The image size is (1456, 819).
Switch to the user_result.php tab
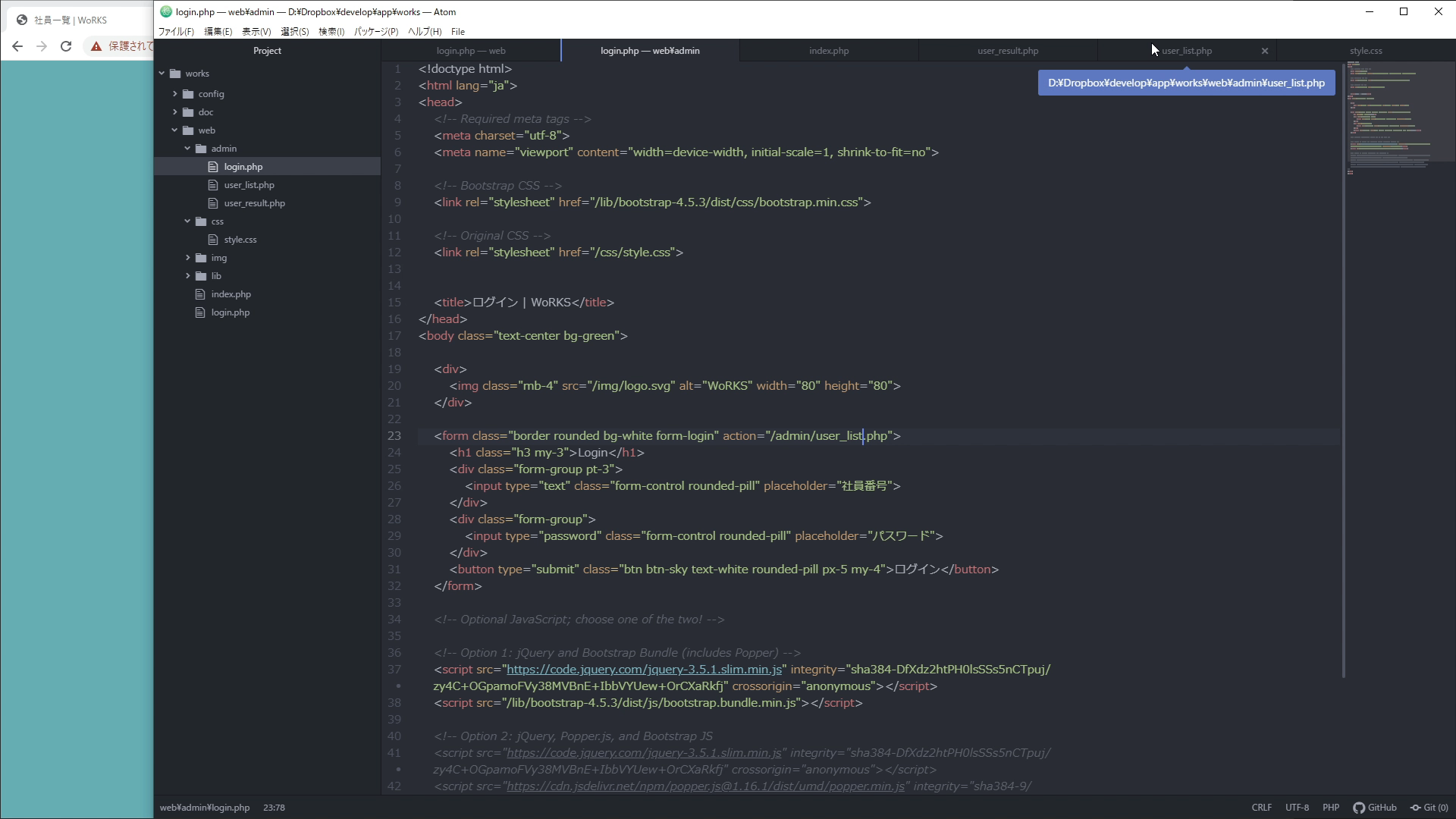[1008, 51]
